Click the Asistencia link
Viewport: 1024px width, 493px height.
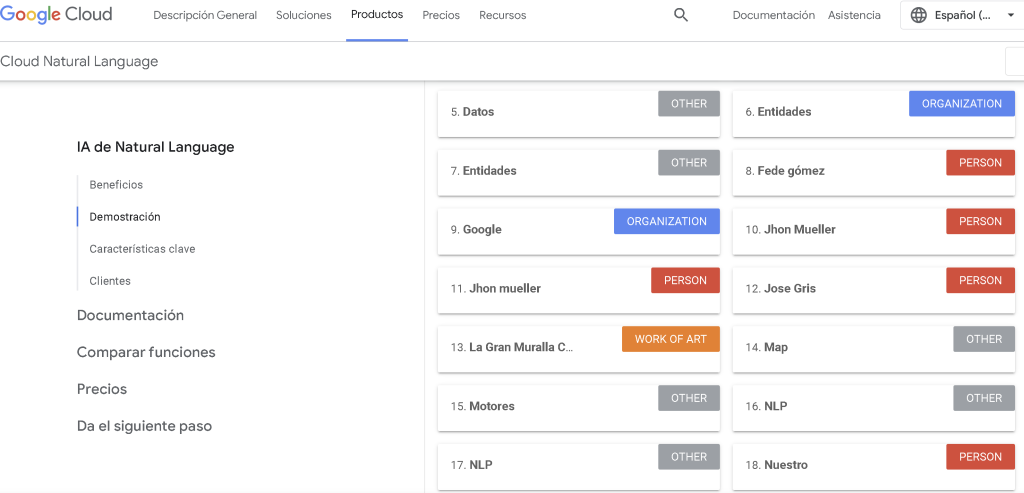(854, 15)
